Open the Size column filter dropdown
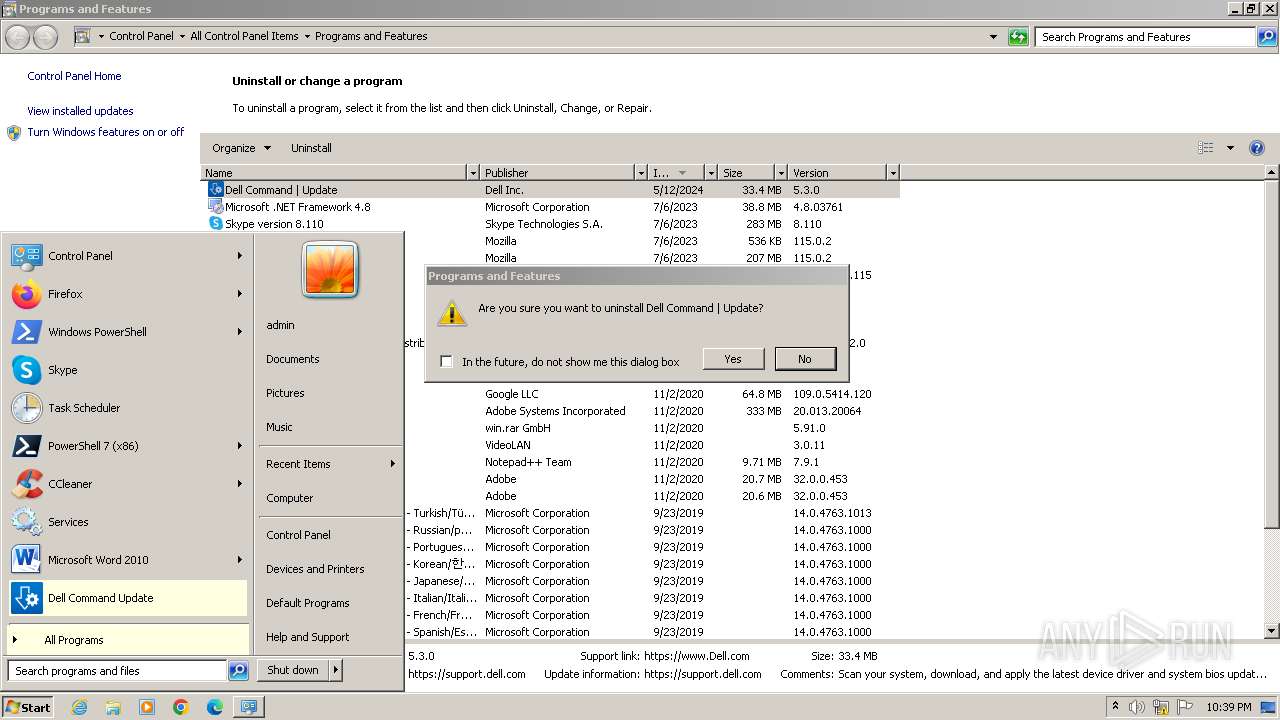 click(x=781, y=173)
